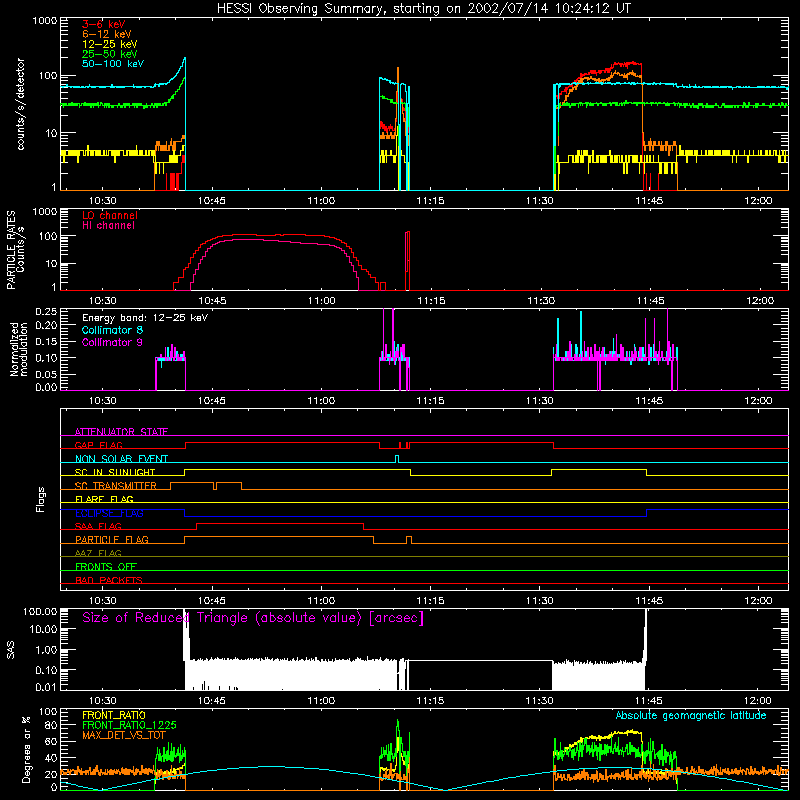Select the red 3-6 keV legend label
Viewport: 800px width, 800px height.
[x=104, y=24]
